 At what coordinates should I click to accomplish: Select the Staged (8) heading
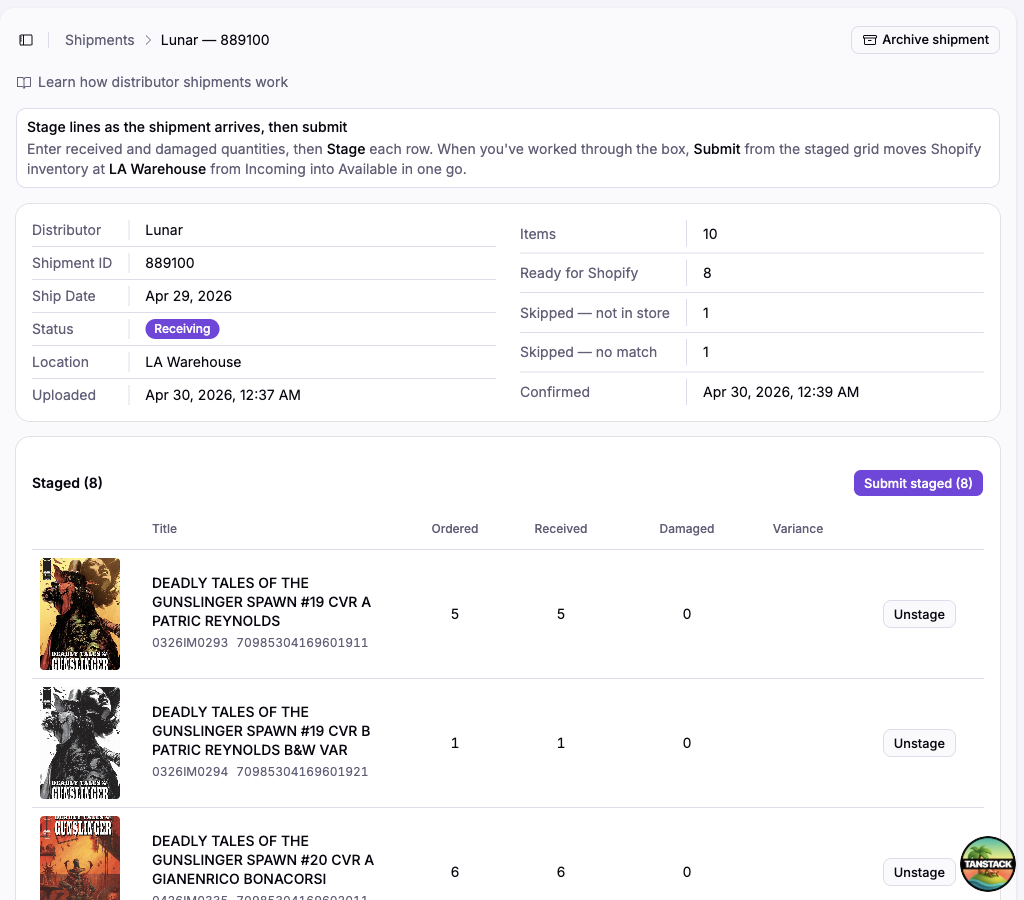pyautogui.click(x=67, y=483)
